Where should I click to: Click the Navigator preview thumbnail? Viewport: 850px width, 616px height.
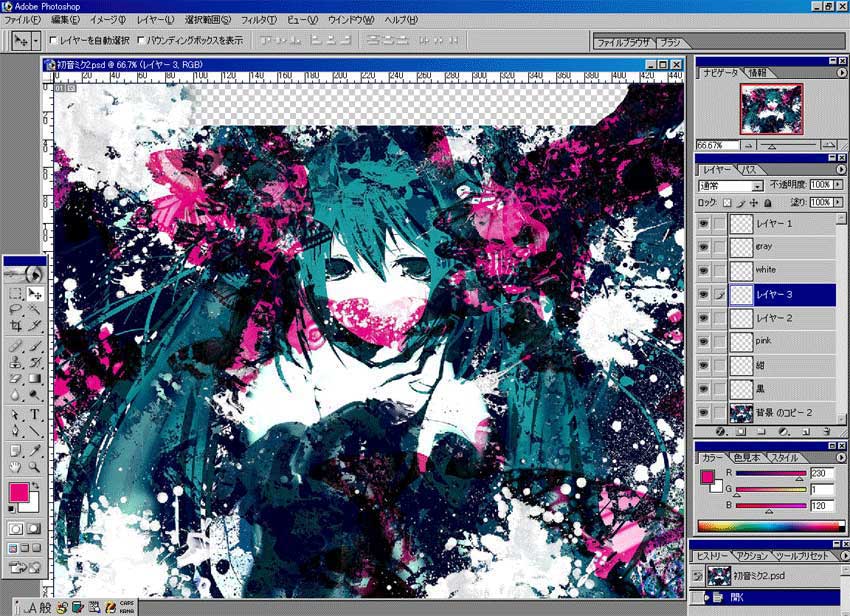click(x=771, y=109)
